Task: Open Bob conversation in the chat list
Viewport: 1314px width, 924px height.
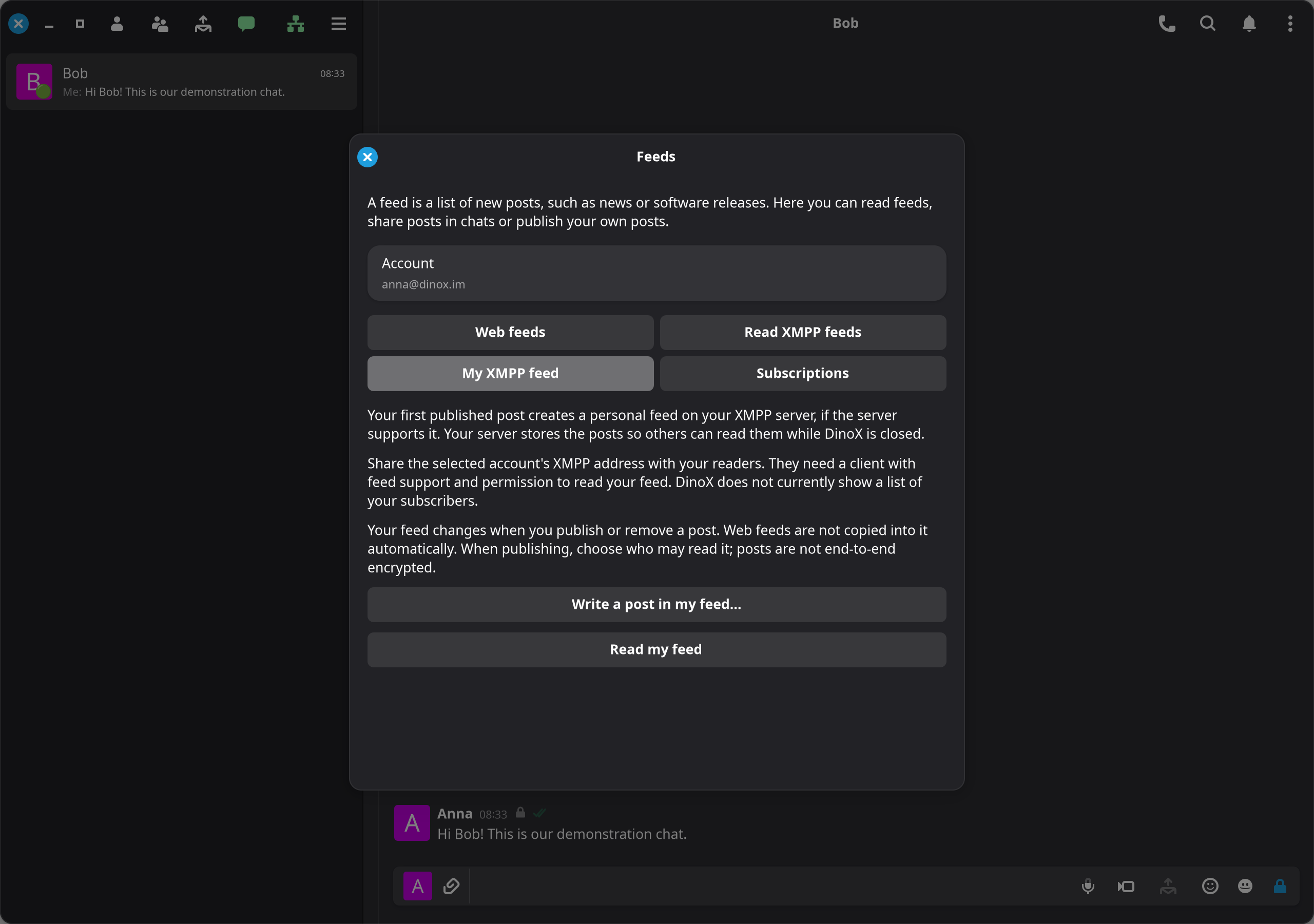Action: tap(181, 82)
